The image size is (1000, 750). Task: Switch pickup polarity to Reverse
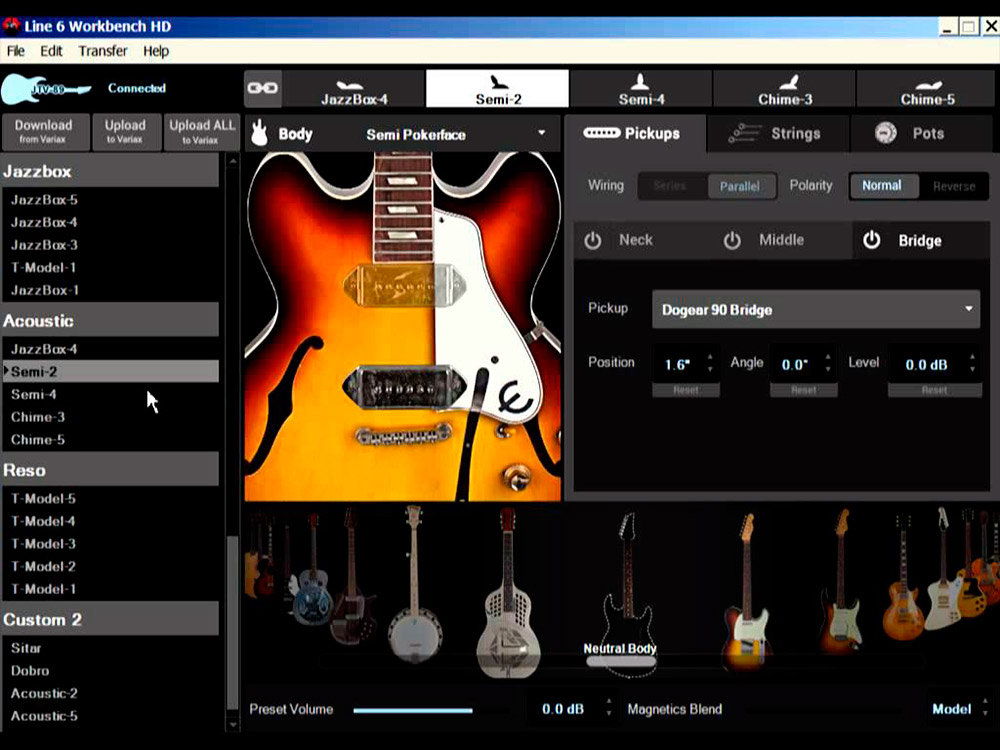[x=954, y=186]
